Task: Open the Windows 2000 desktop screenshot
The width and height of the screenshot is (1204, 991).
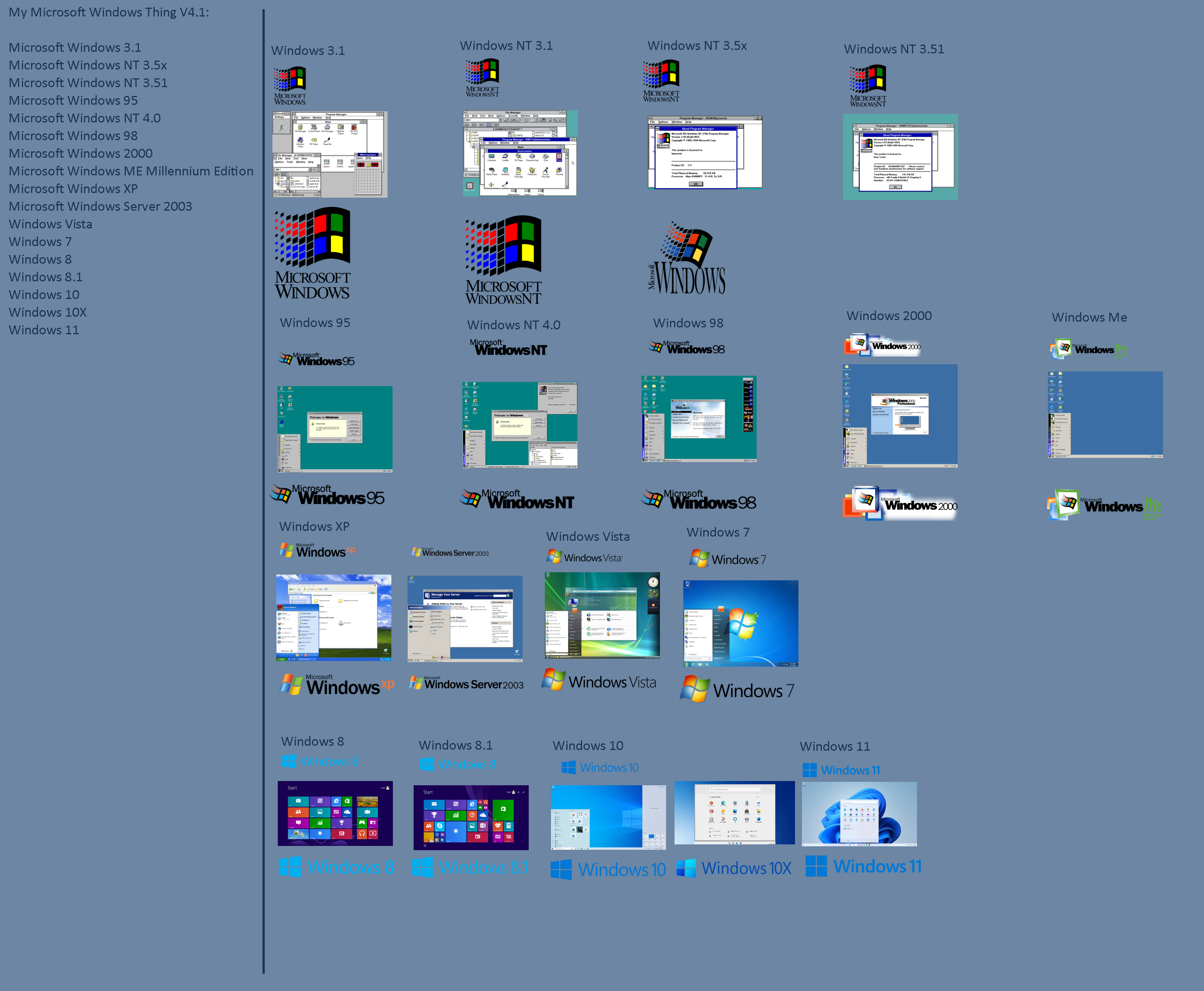Action: [901, 416]
